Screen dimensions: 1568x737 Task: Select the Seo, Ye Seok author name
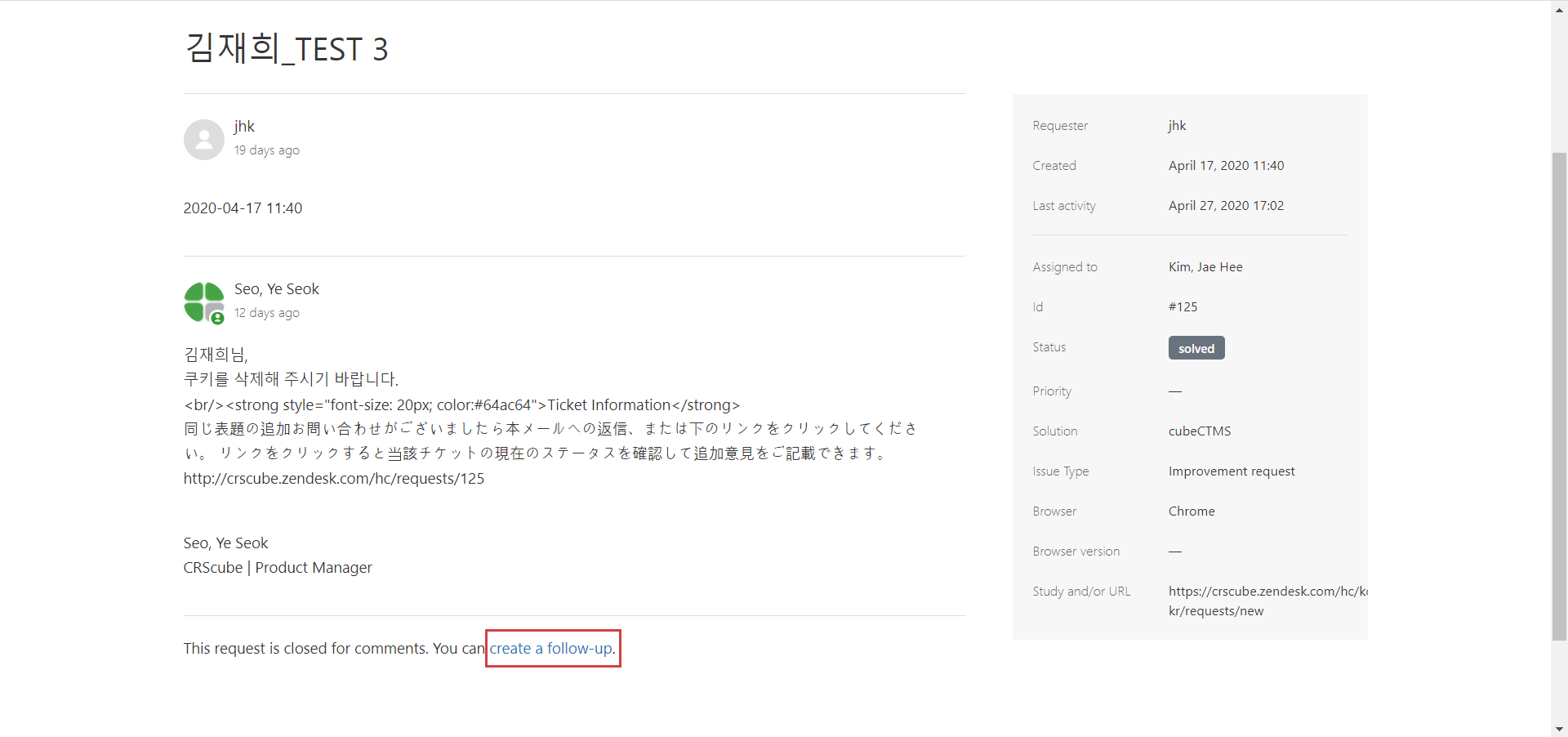point(276,289)
